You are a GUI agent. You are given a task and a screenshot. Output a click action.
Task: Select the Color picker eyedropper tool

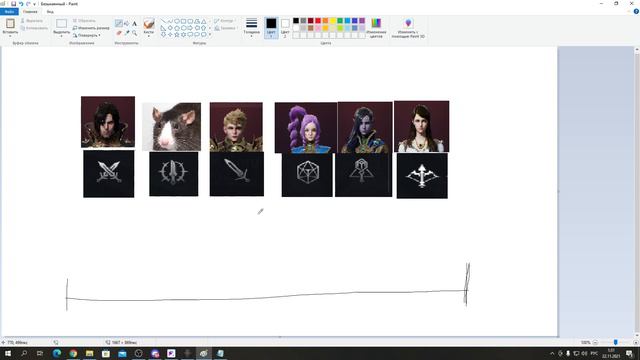point(127,33)
